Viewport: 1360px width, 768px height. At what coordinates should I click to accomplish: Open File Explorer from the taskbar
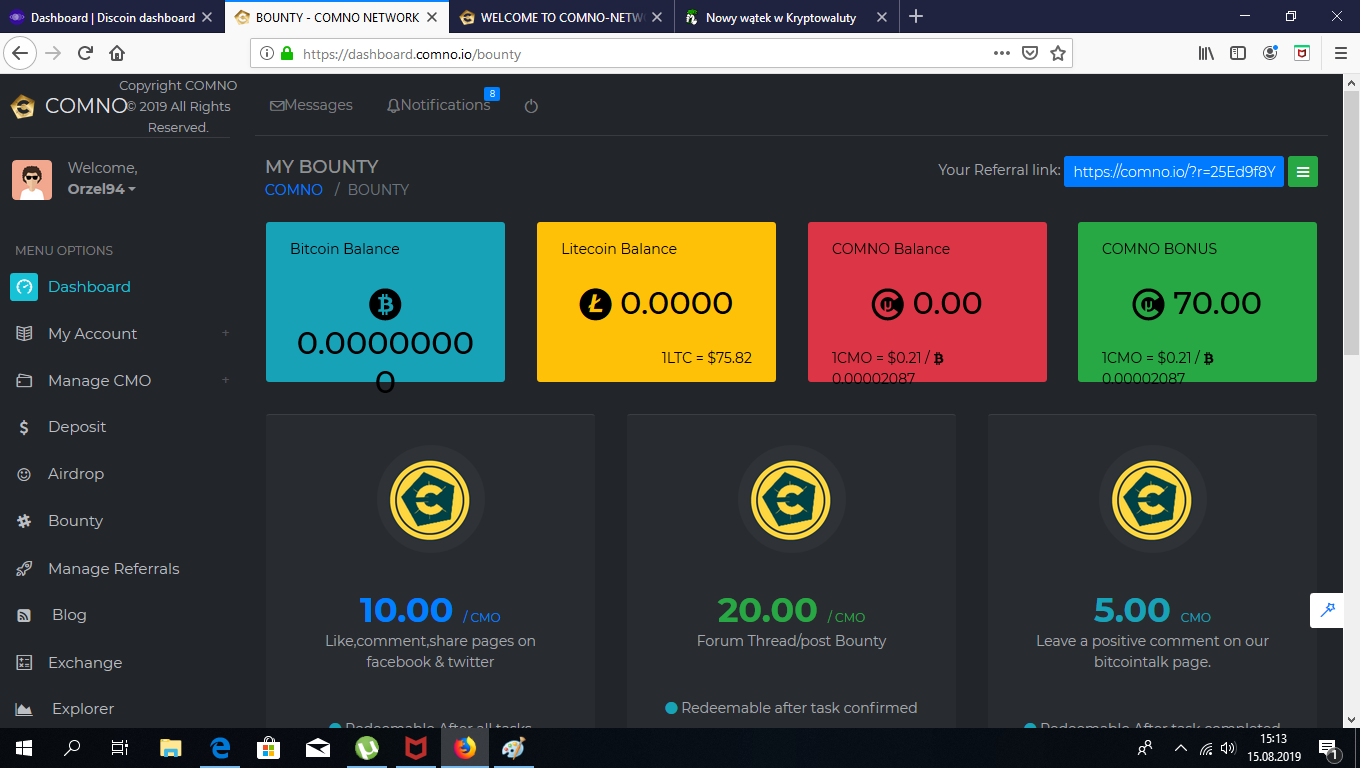(x=171, y=748)
